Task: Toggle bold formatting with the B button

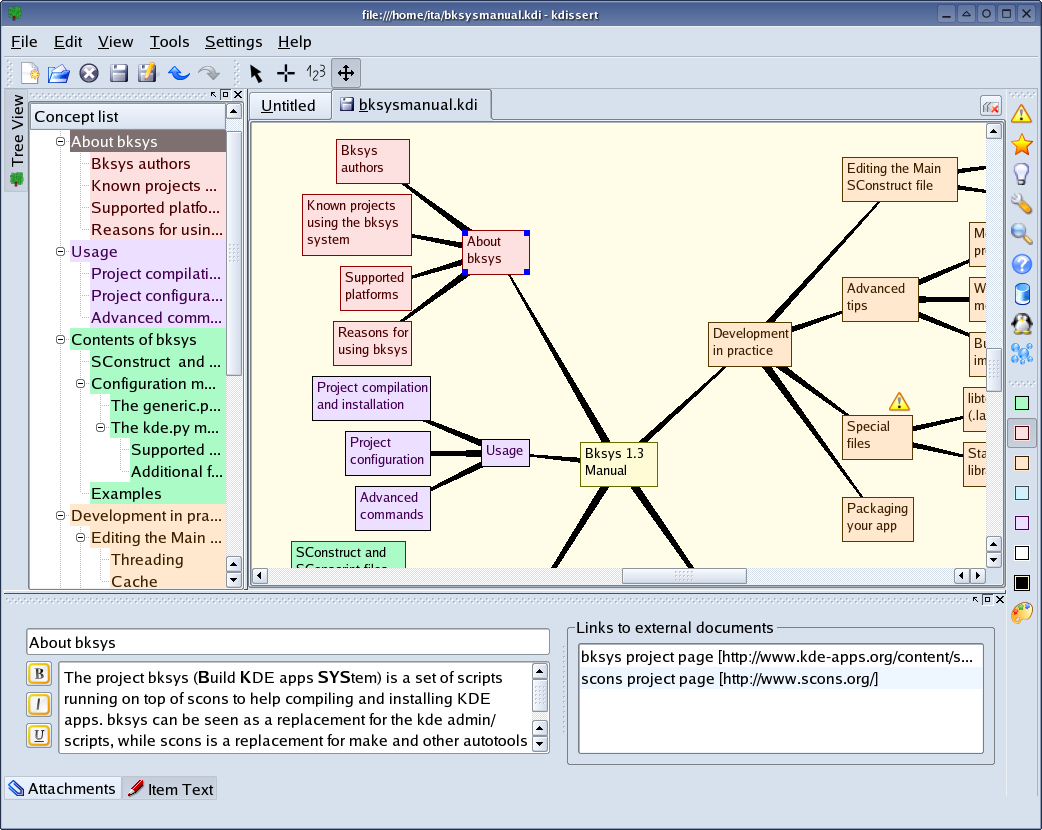Action: 39,674
